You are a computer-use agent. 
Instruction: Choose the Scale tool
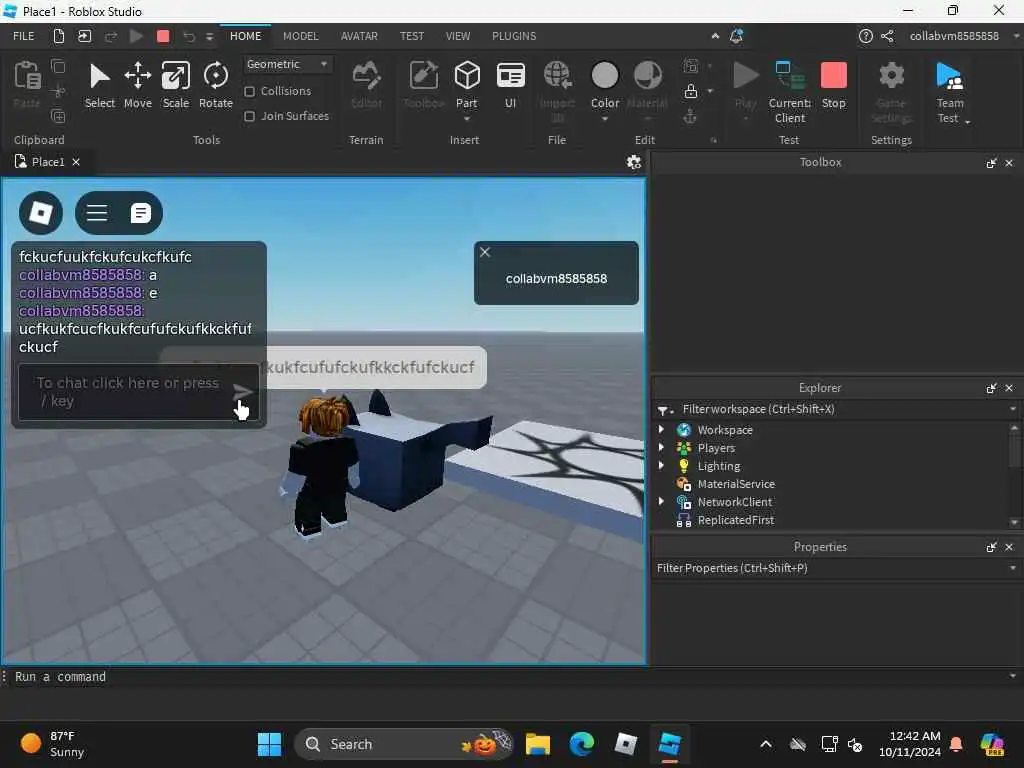[176, 85]
